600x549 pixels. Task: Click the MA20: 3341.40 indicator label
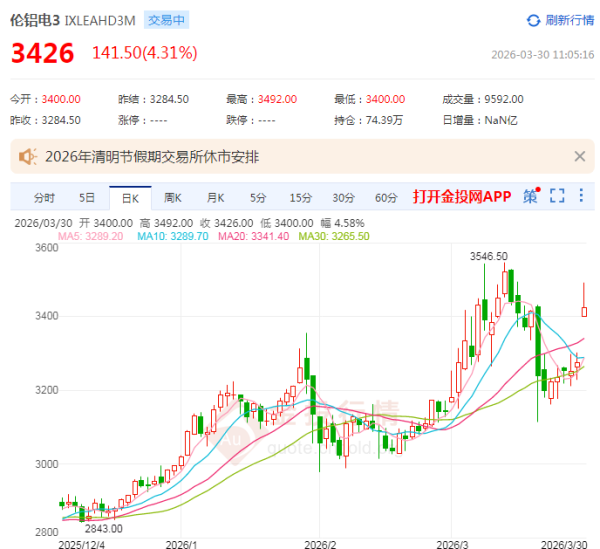pyautogui.click(x=253, y=236)
